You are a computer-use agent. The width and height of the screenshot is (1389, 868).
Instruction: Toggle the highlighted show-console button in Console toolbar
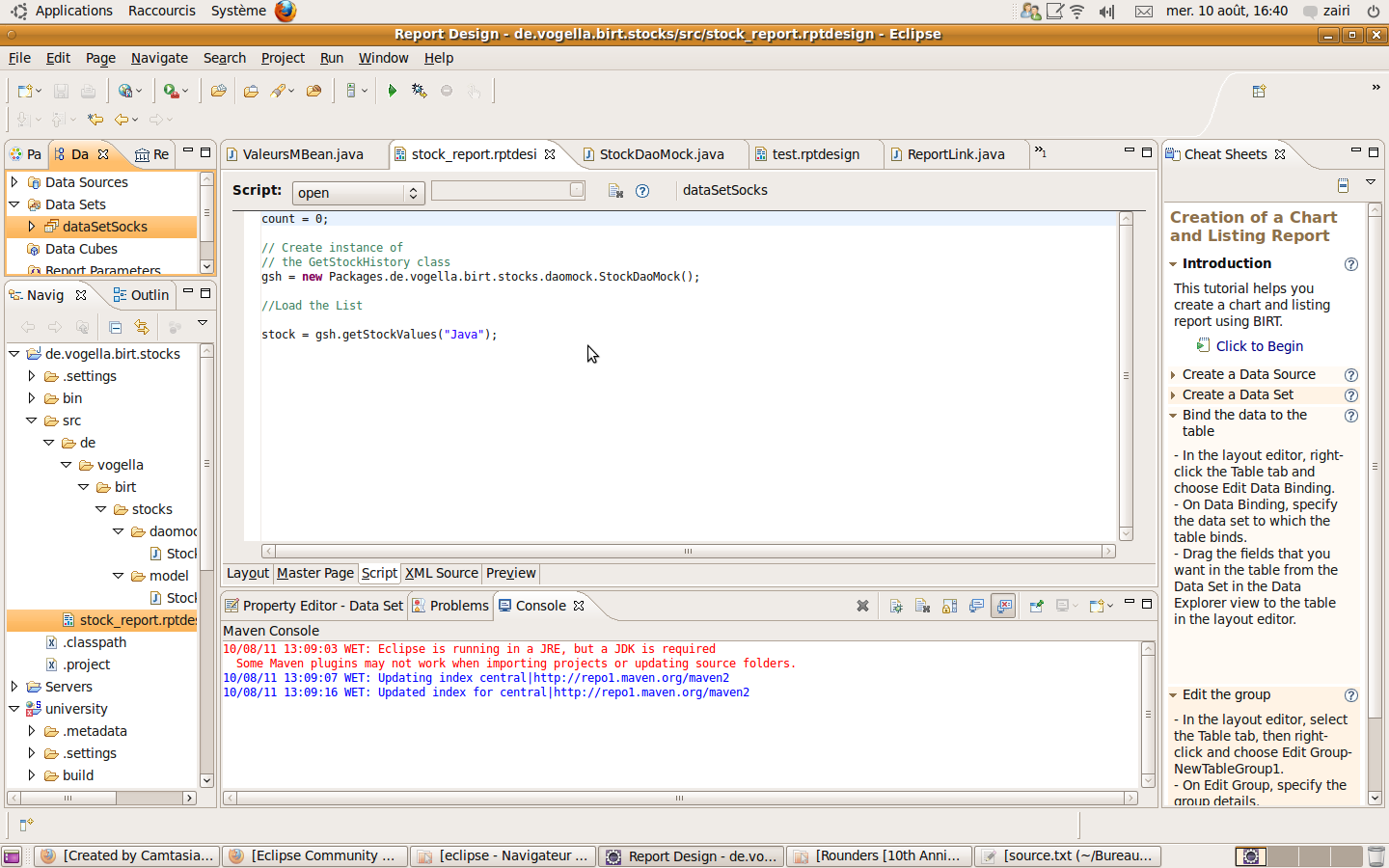[x=1004, y=606]
